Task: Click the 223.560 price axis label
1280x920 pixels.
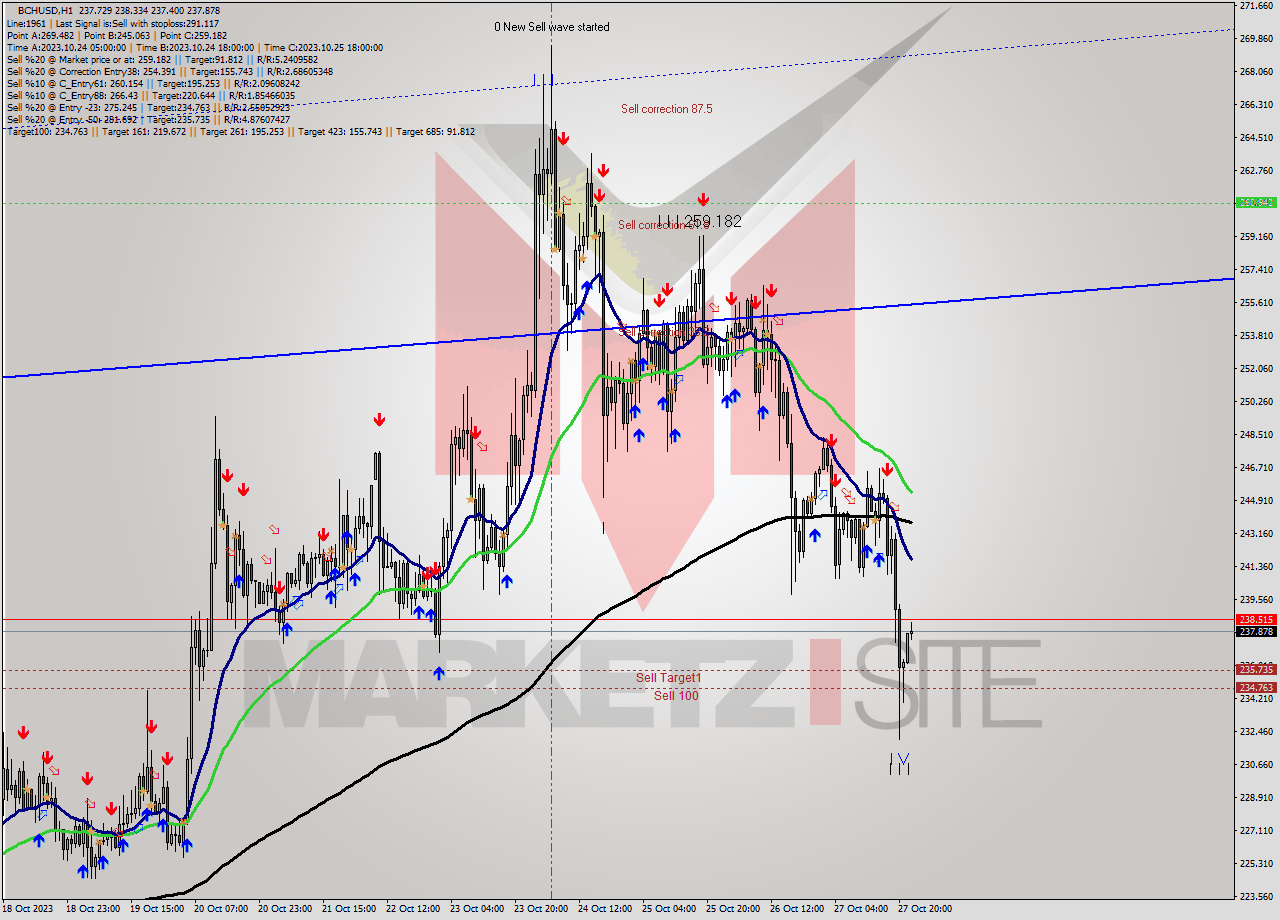Action: [1255, 896]
